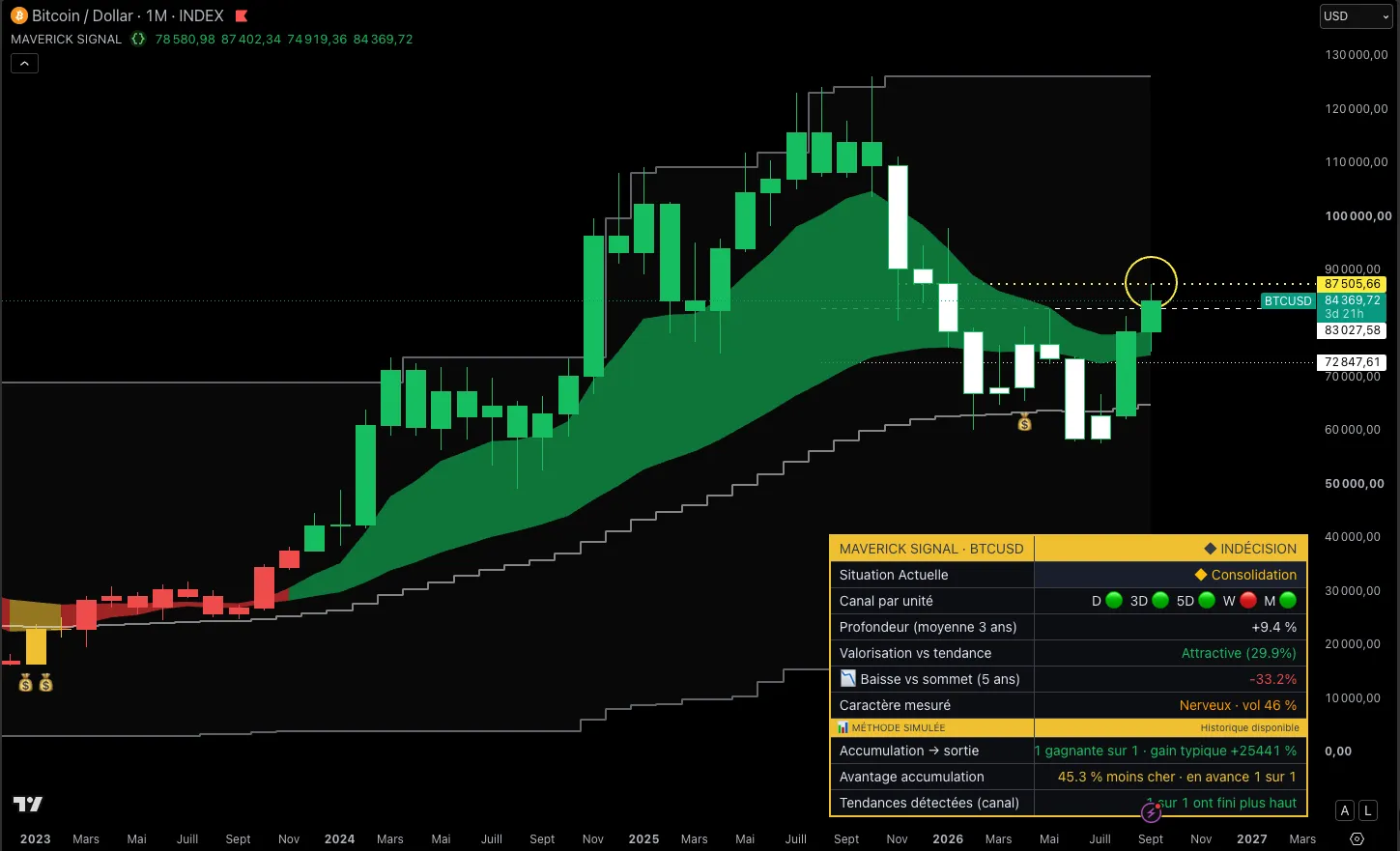Viewport: 1400px width, 851px height.
Task: Click the +9.4 % depth value
Action: click(x=1274, y=627)
